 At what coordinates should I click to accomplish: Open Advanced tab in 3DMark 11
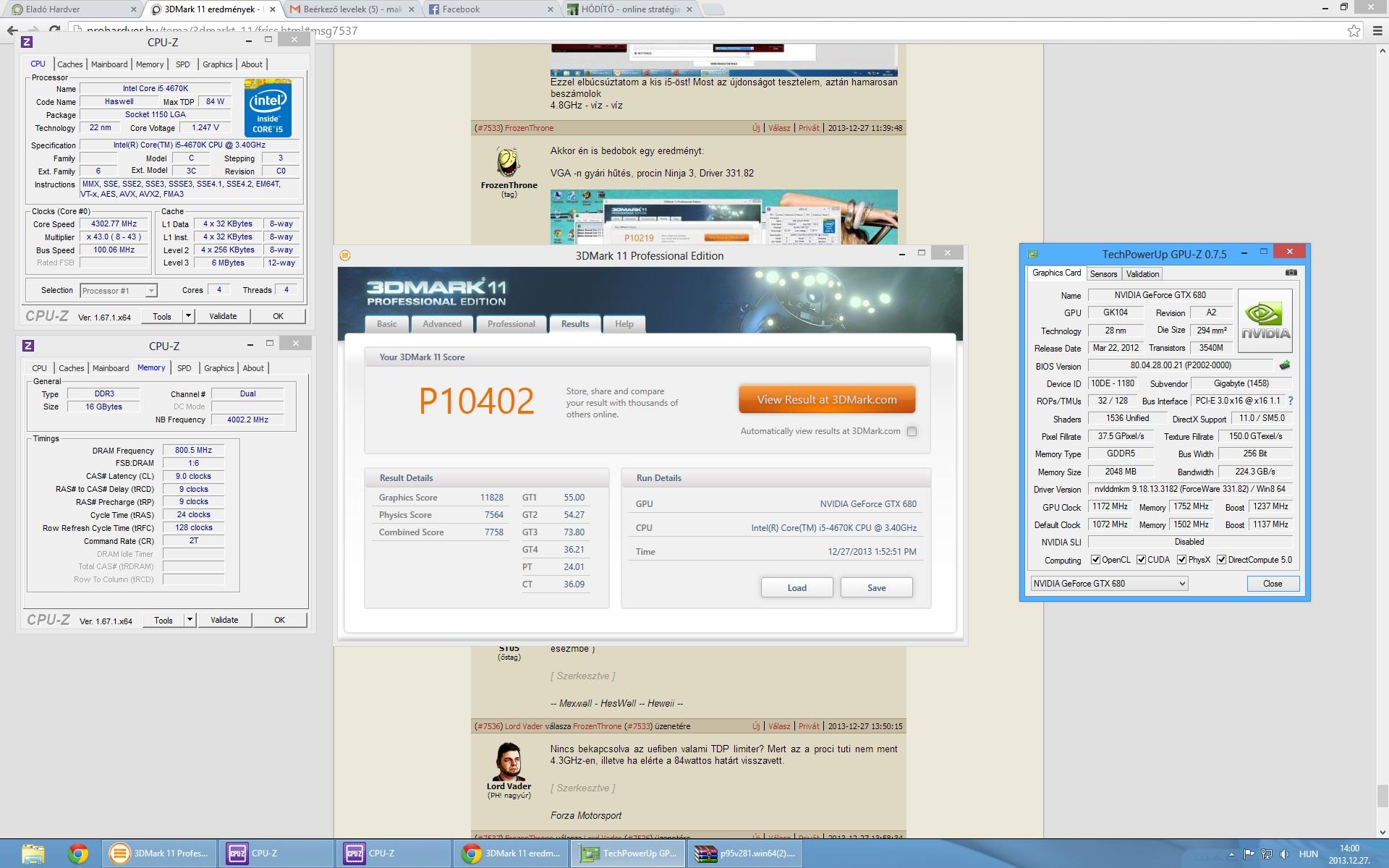[441, 324]
